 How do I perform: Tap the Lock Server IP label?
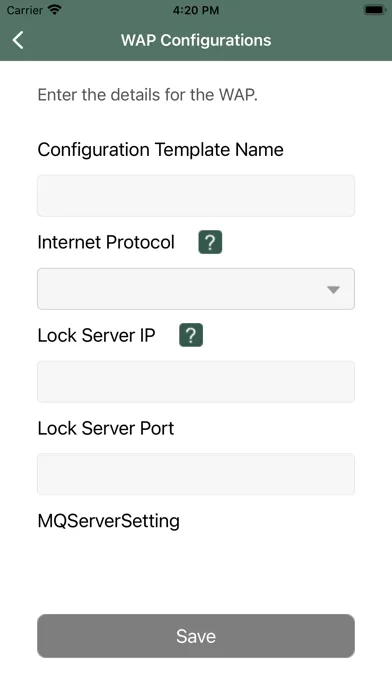(x=96, y=335)
